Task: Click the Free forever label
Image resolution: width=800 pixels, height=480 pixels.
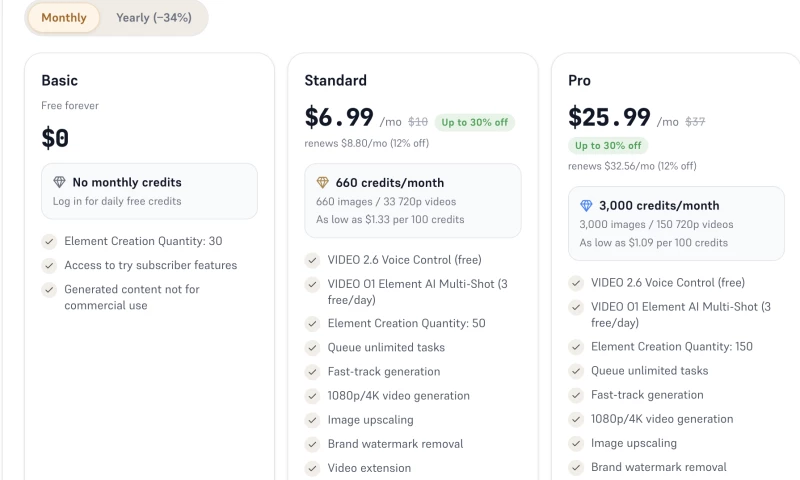Action: click(70, 106)
